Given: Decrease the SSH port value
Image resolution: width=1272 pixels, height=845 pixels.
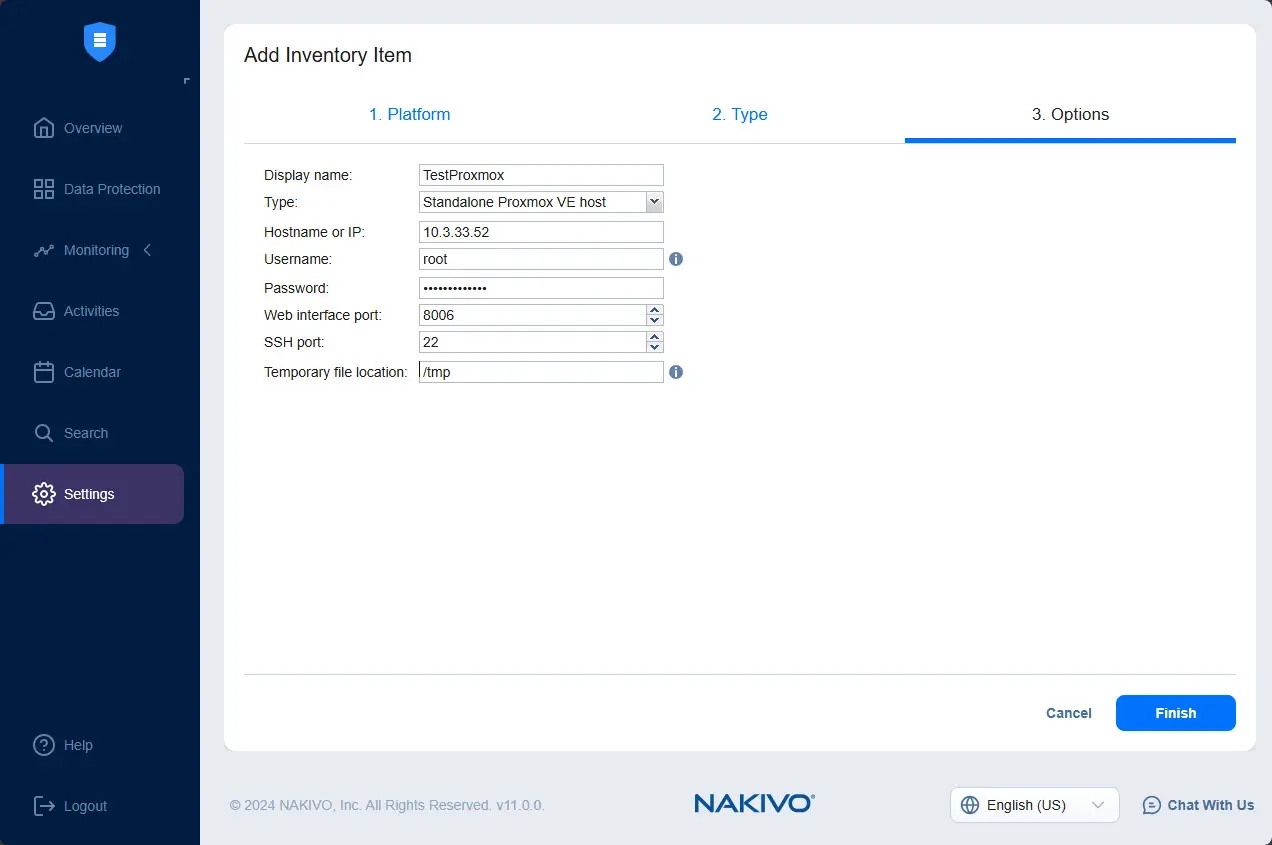Looking at the screenshot, I should (x=655, y=347).
